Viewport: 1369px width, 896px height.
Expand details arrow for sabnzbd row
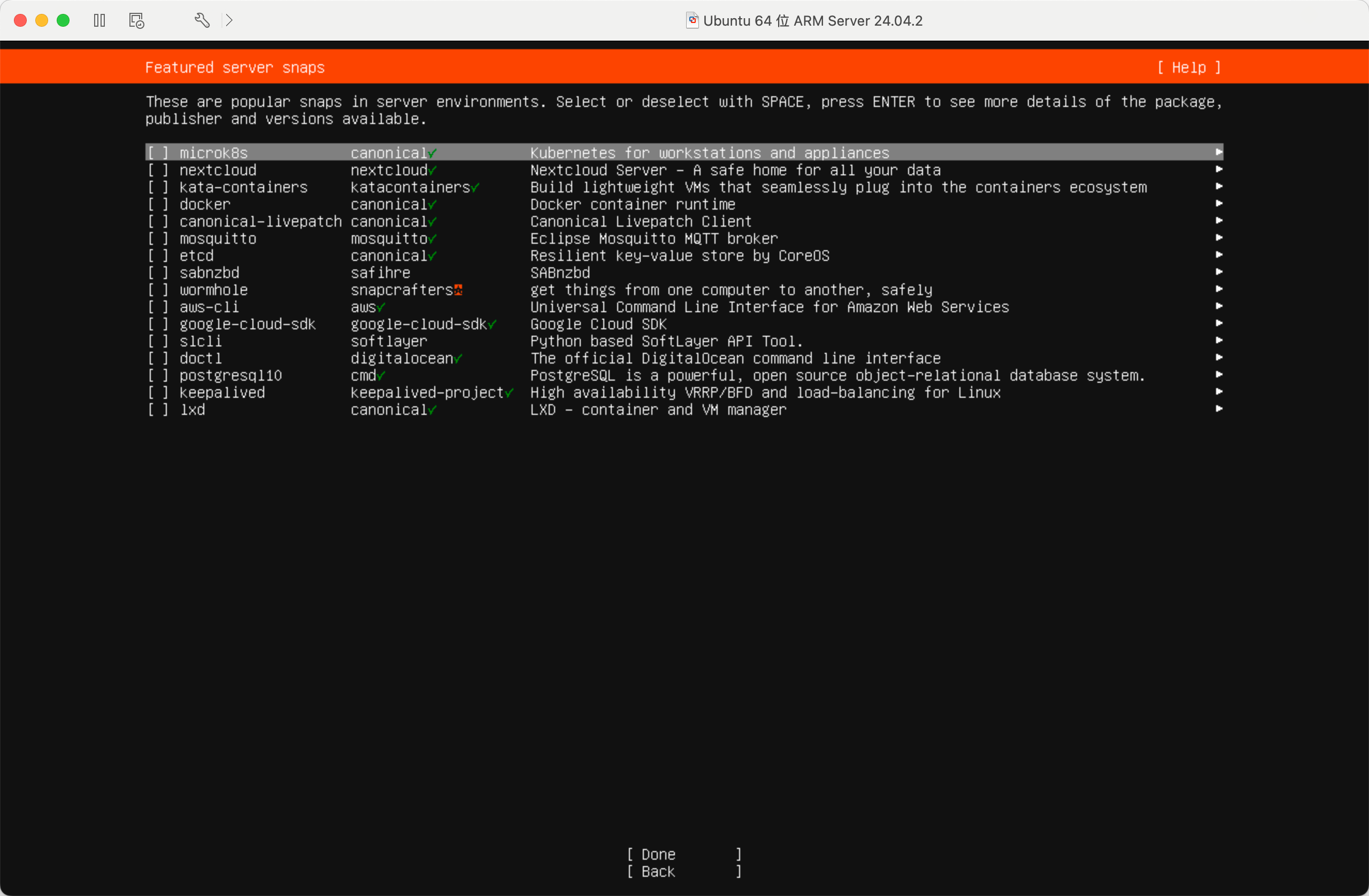(x=1218, y=272)
